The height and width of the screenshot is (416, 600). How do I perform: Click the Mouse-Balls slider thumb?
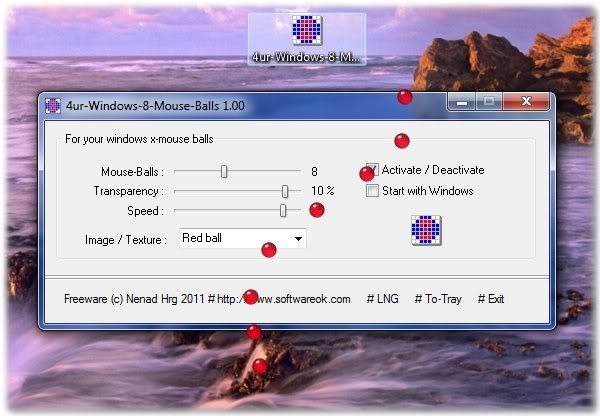[224, 171]
